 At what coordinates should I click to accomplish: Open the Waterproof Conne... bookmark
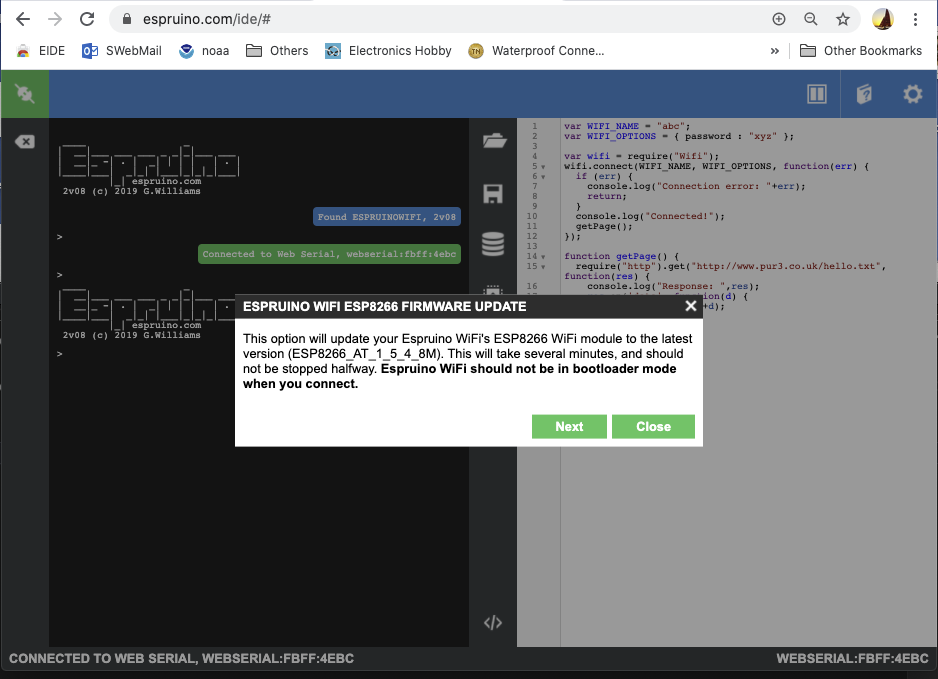(537, 51)
